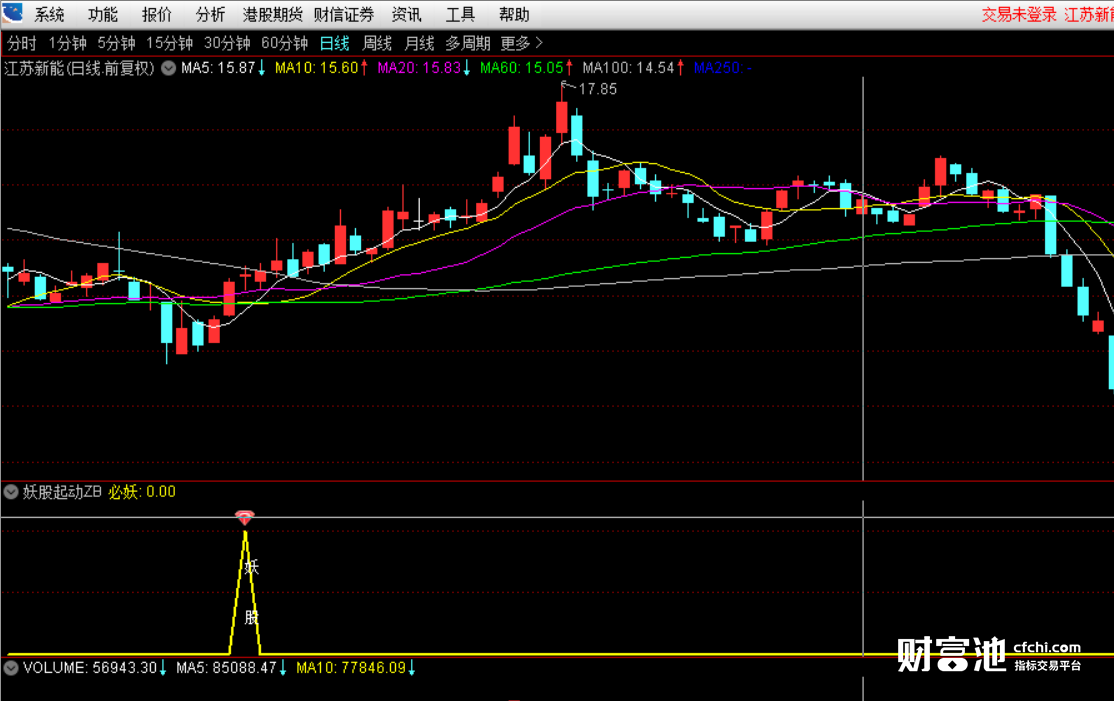The image size is (1114, 701).
Task: Switch to the 1分钟 period tab
Action: [x=67, y=43]
